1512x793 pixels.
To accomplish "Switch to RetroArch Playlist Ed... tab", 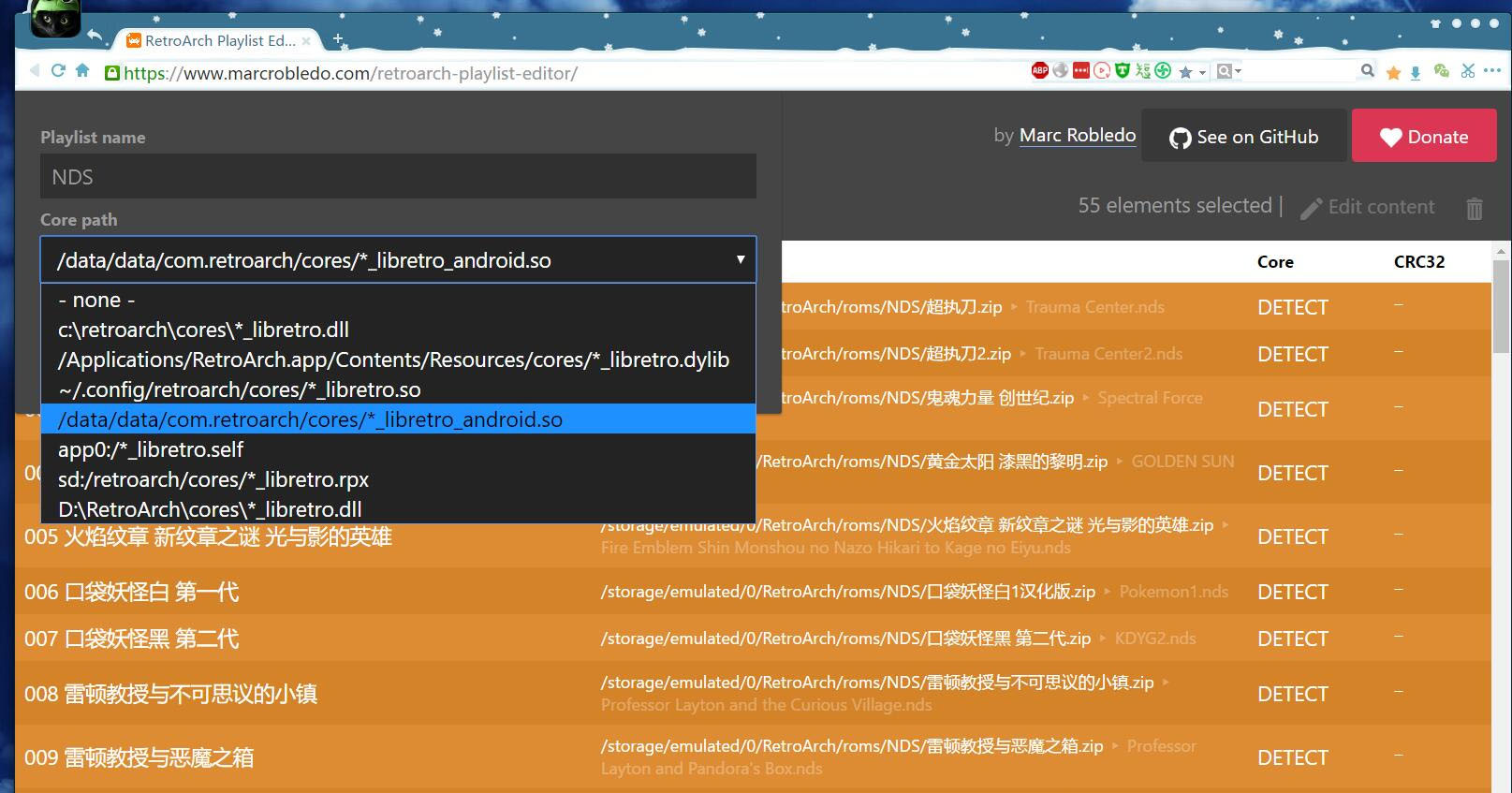I will click(218, 40).
